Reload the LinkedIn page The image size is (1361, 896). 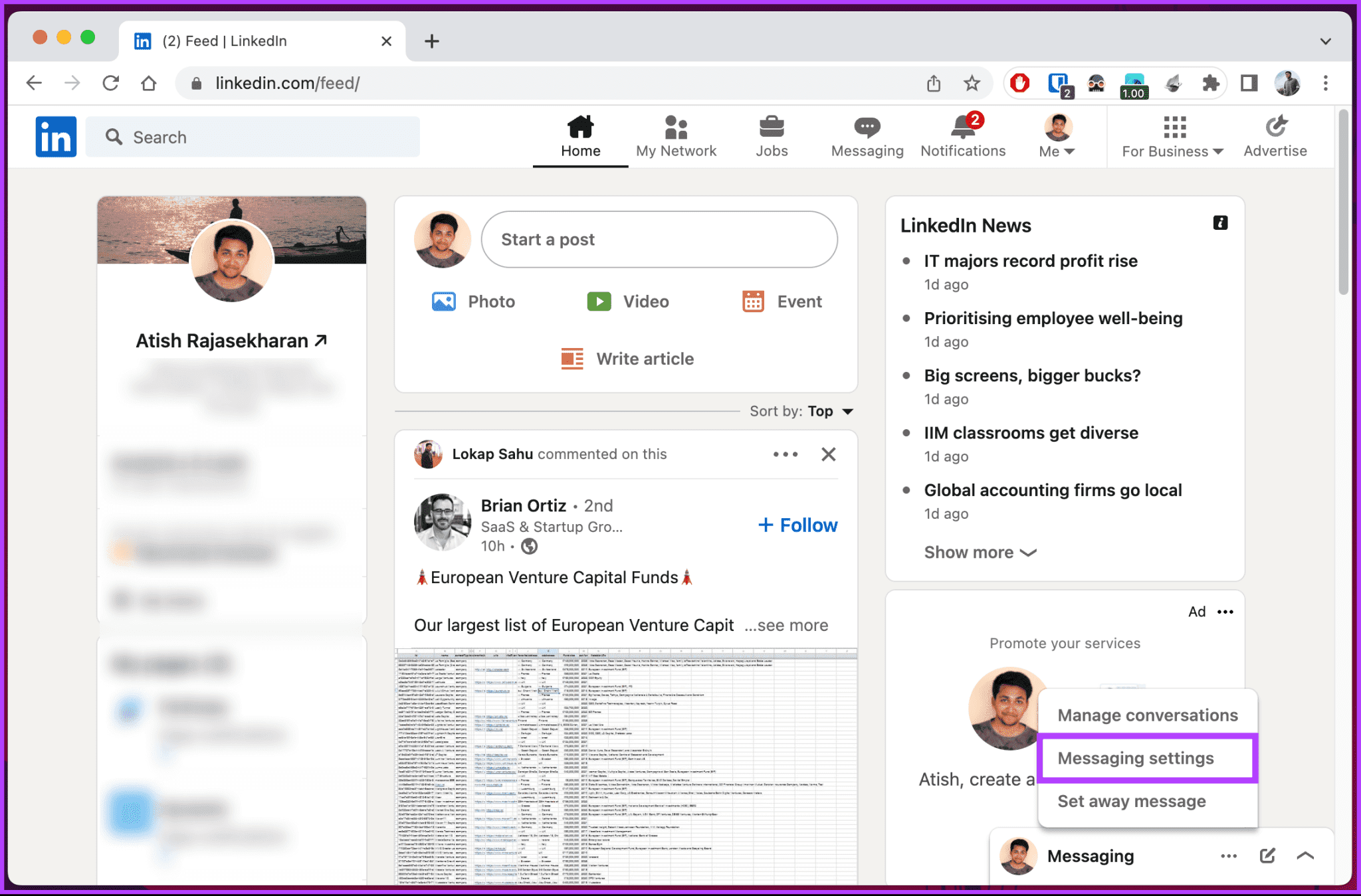[110, 83]
